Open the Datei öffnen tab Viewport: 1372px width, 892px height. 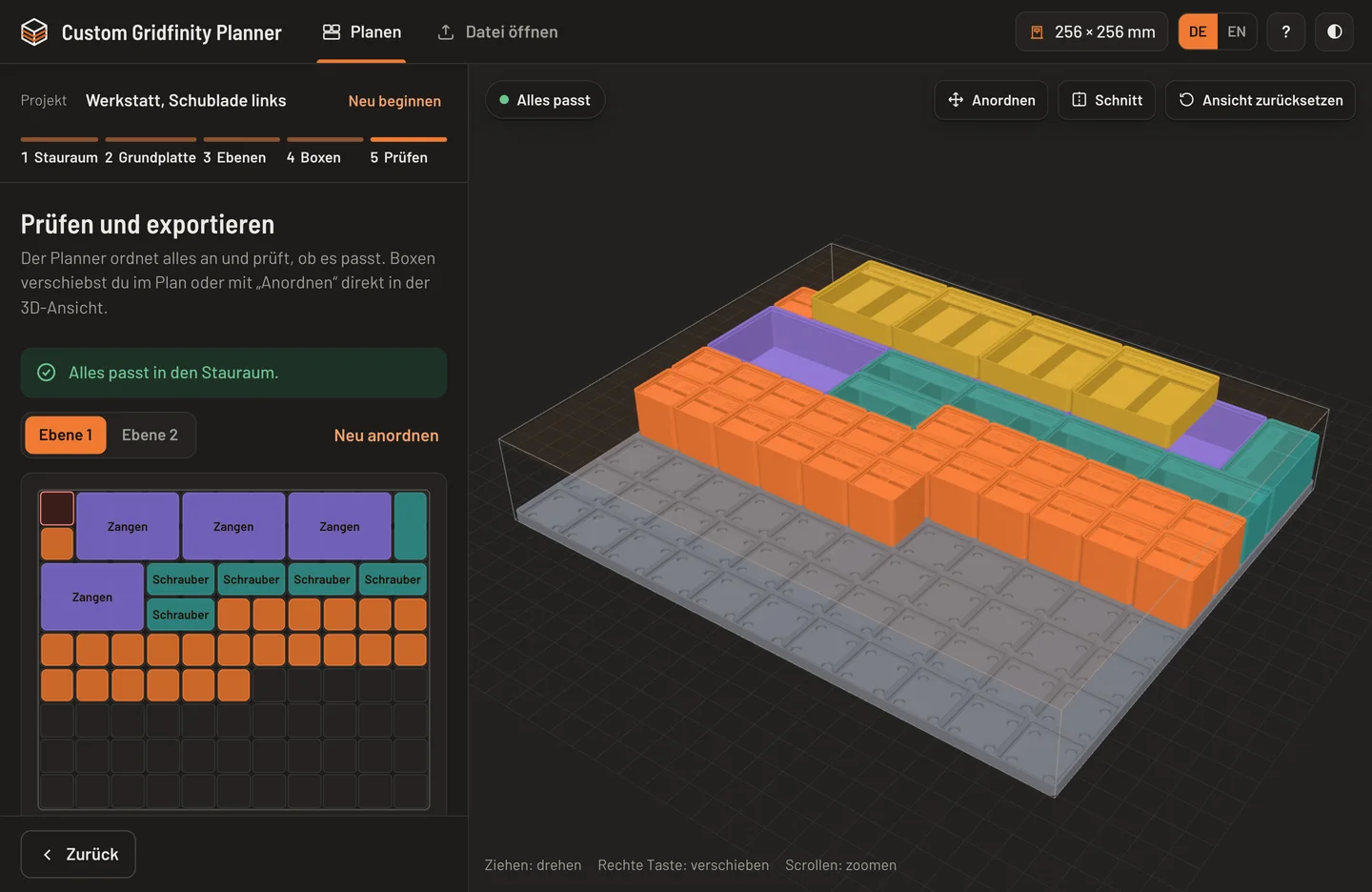pyautogui.click(x=497, y=32)
